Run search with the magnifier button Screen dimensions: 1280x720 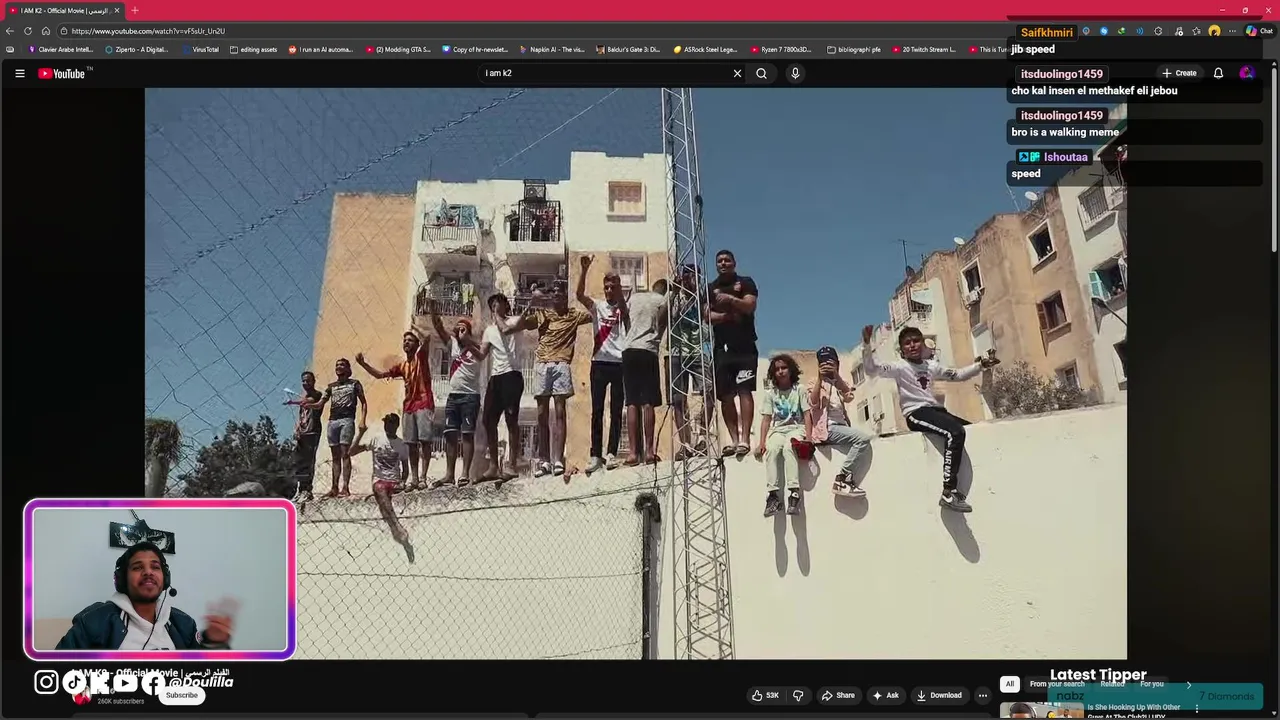tap(761, 73)
